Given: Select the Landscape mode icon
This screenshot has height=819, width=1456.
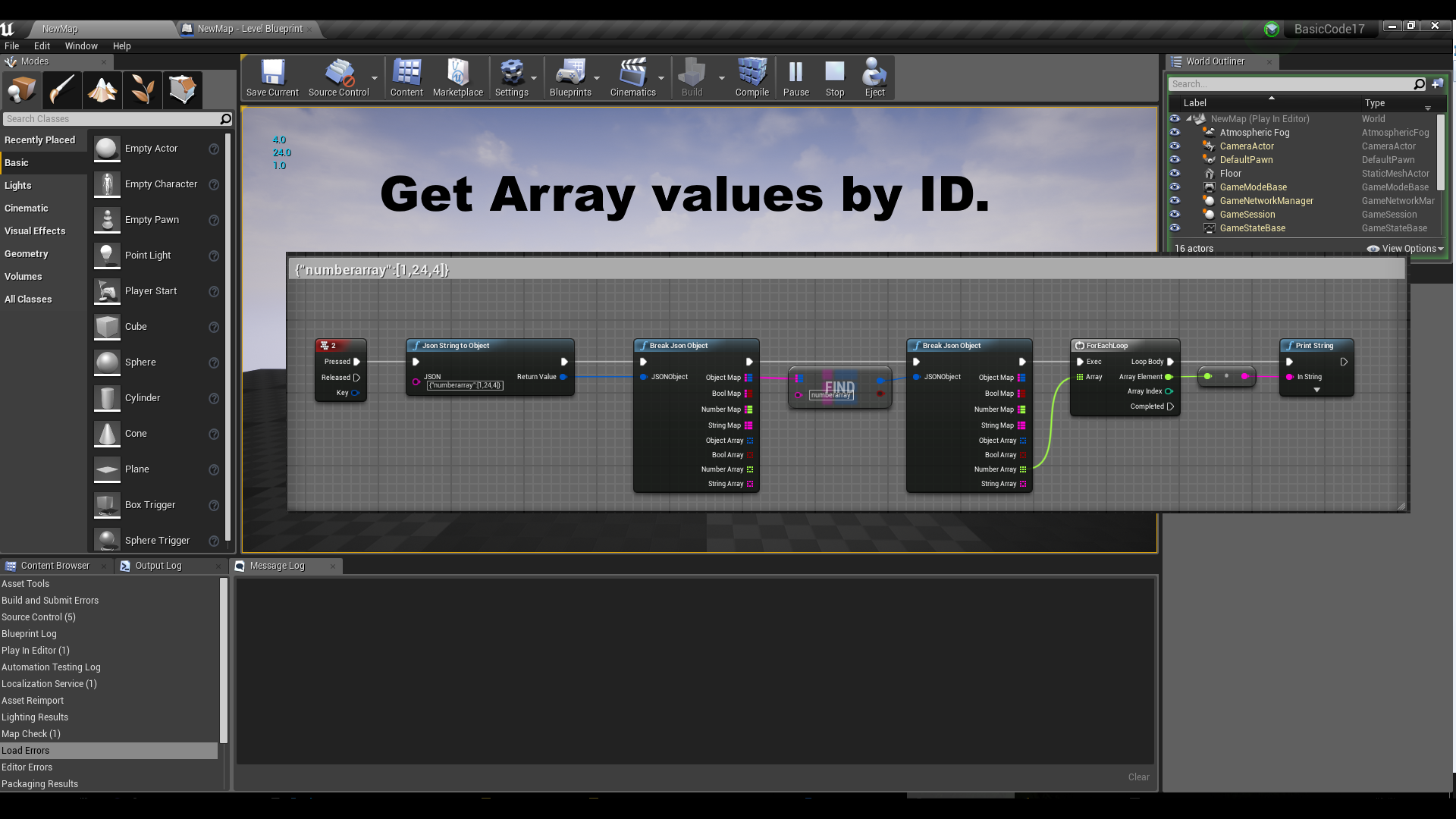Looking at the screenshot, I should click(x=102, y=90).
